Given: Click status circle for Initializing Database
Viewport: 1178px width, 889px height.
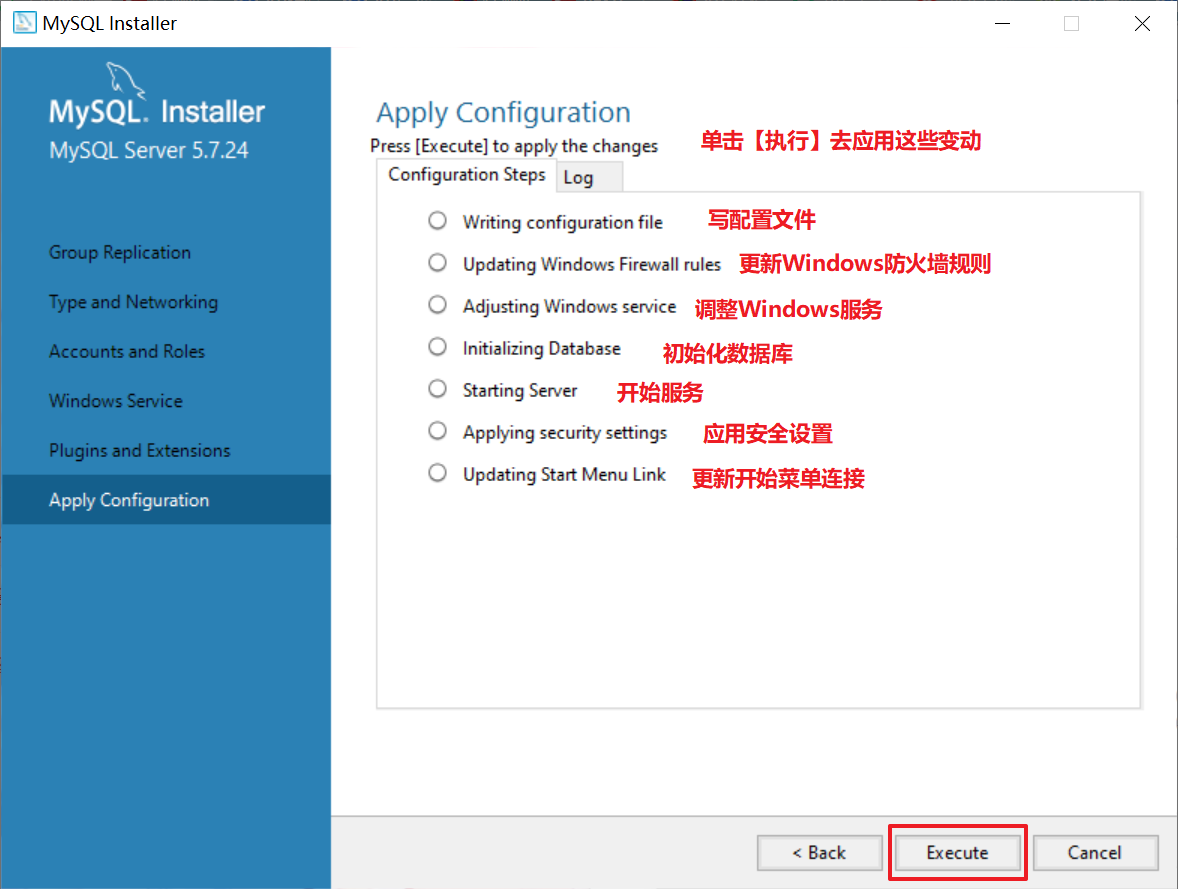Looking at the screenshot, I should click(437, 346).
